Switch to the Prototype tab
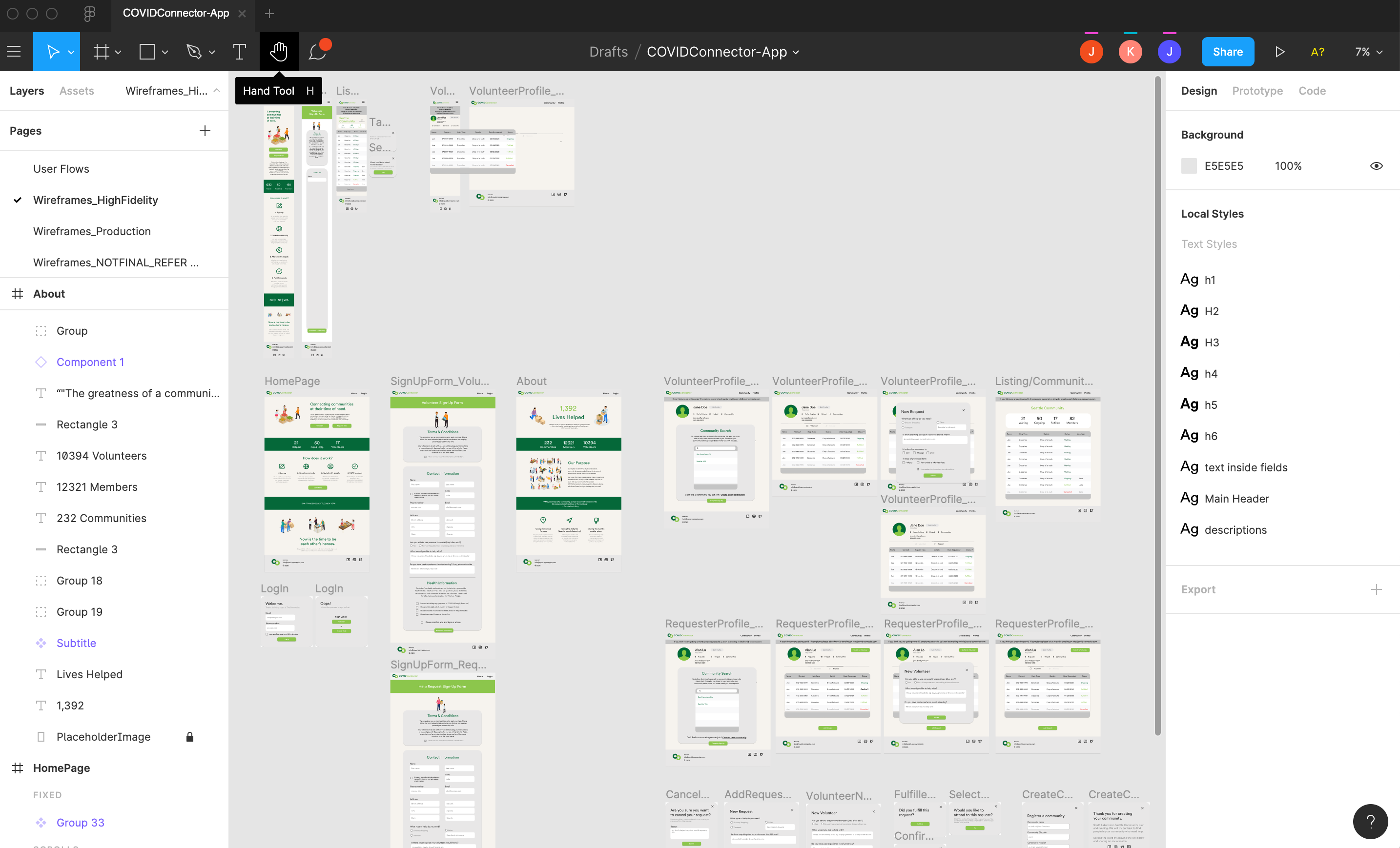Viewport: 1400px width, 848px height. (1257, 91)
